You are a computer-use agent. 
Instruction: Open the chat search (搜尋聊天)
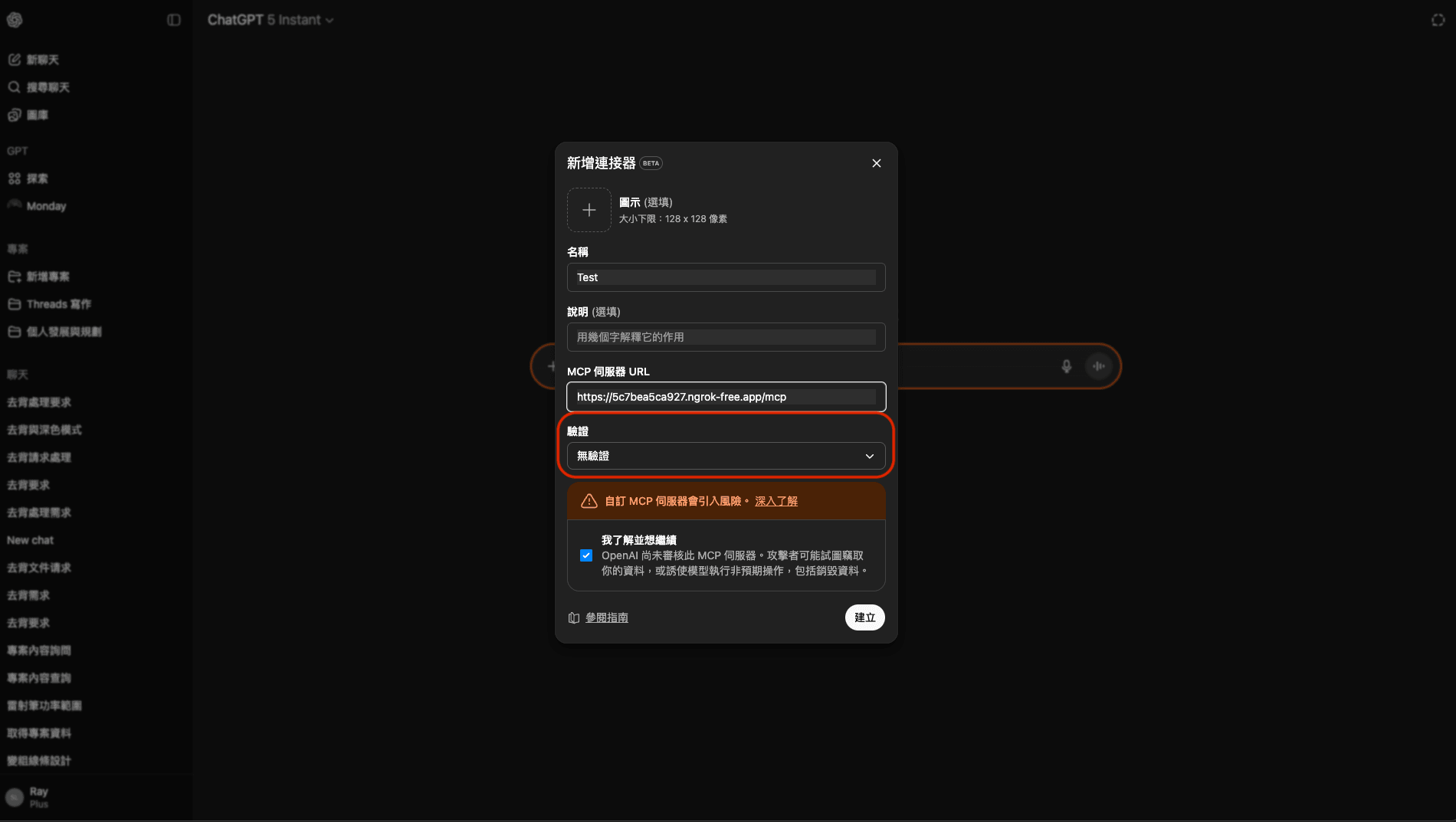(x=48, y=87)
